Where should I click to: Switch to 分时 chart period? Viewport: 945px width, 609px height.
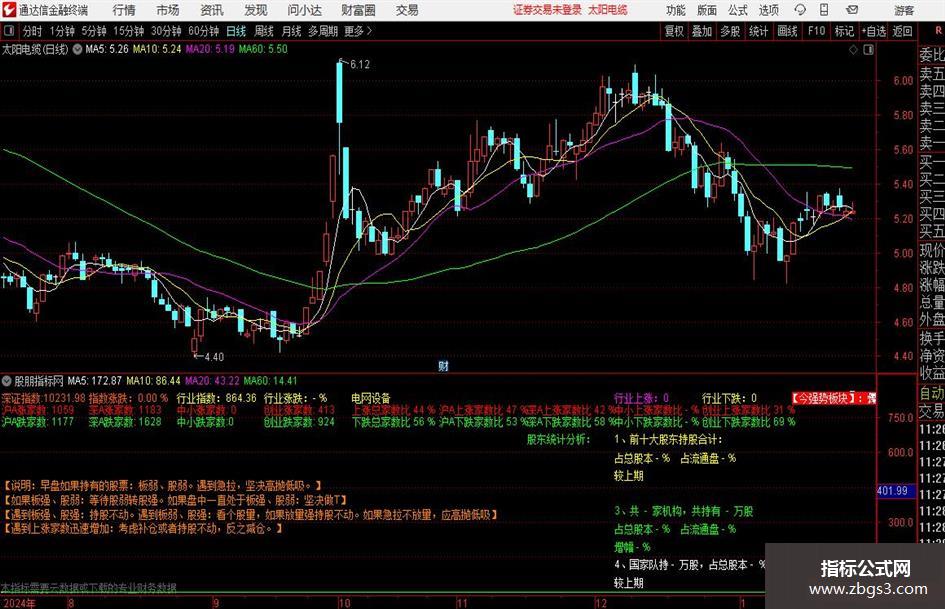(x=32, y=31)
